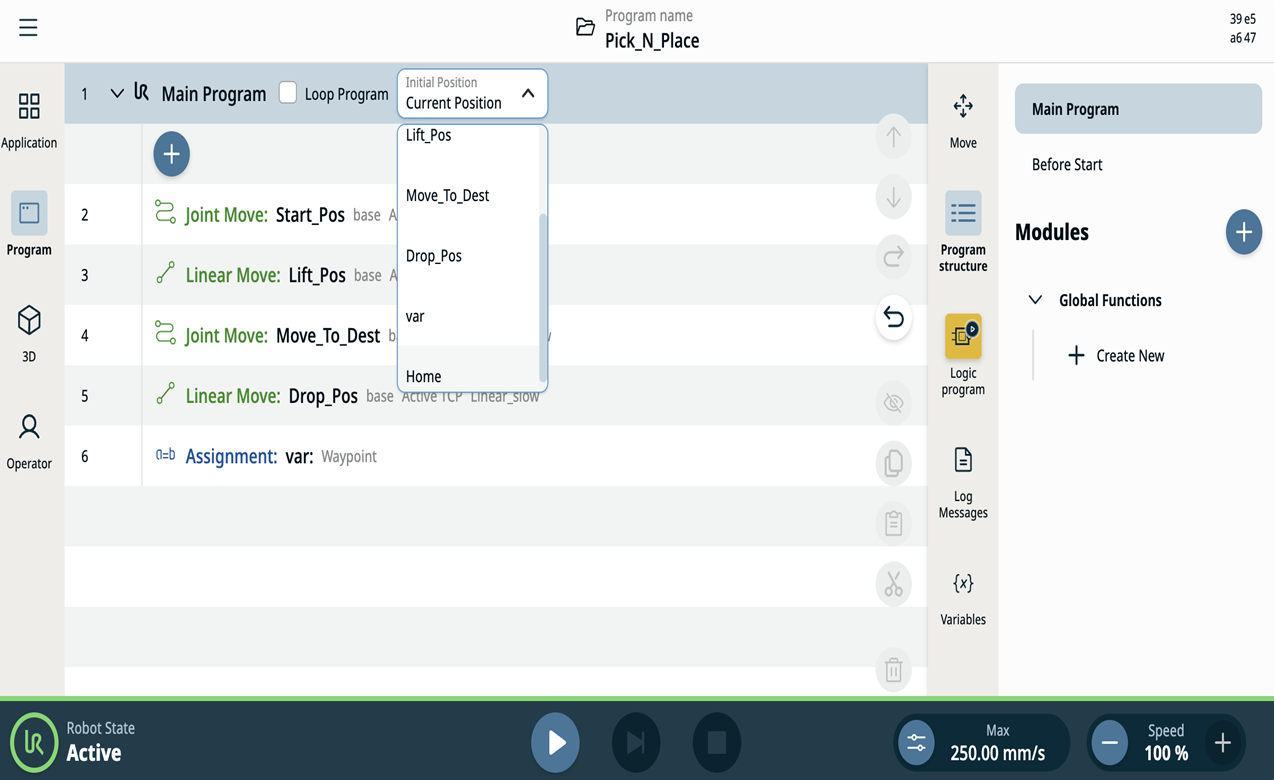Viewport: 1274px width, 780px height.
Task: Toggle robot state power button
Action: click(x=33, y=742)
